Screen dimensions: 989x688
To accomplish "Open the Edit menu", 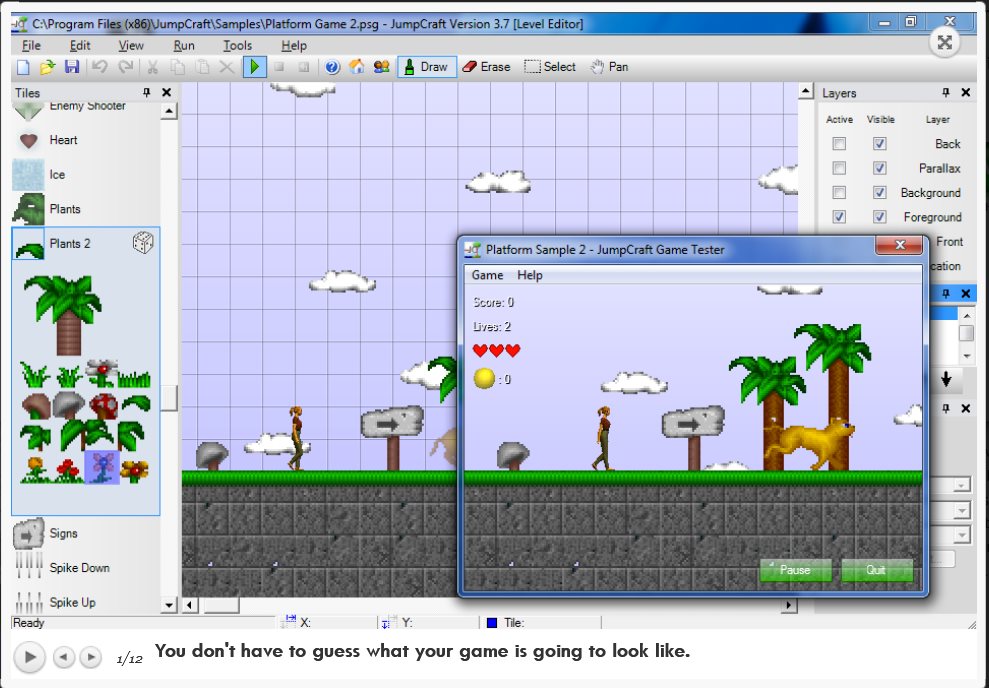I will (x=80, y=45).
